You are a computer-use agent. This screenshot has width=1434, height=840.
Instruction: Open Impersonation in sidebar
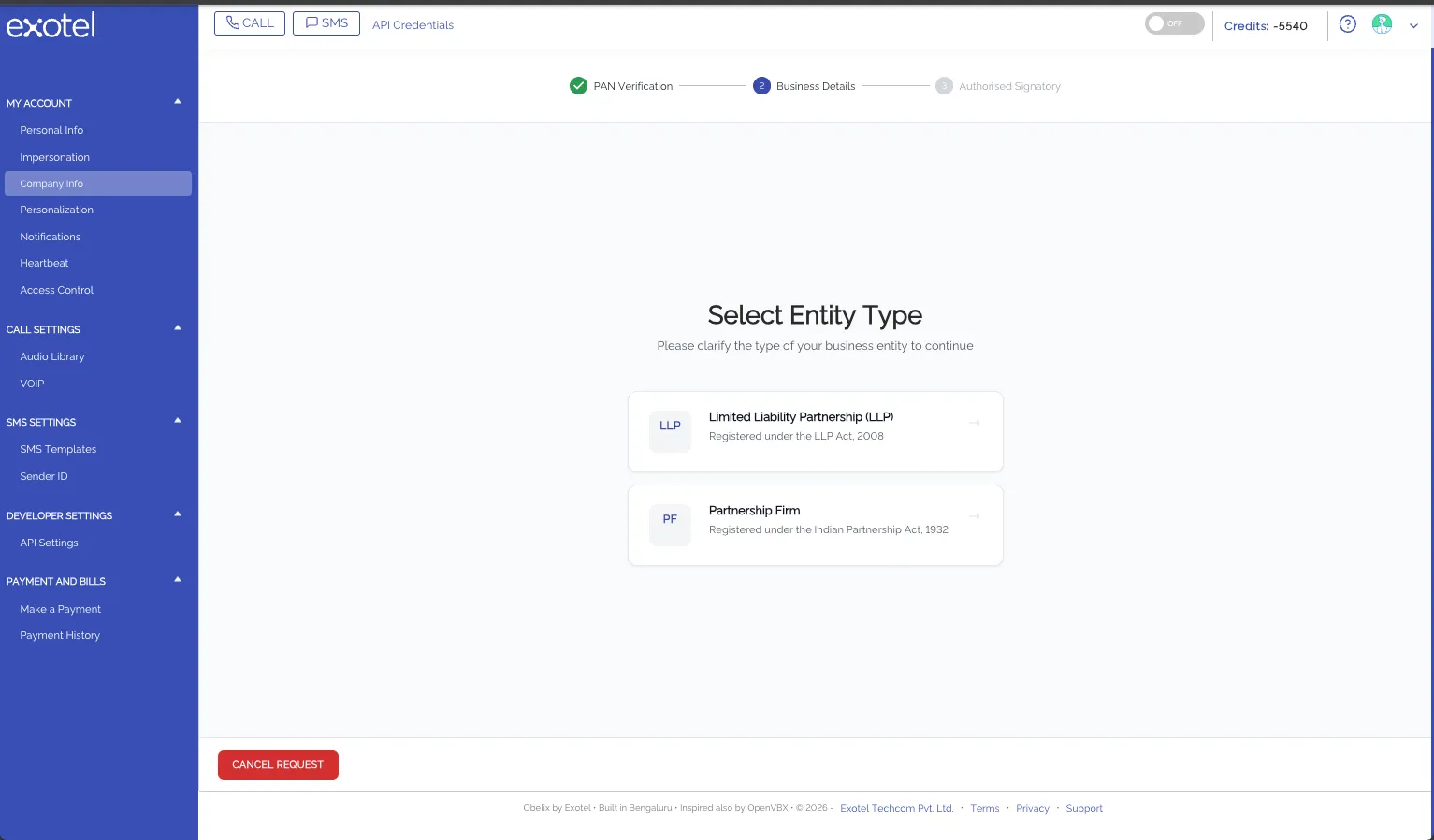point(55,157)
